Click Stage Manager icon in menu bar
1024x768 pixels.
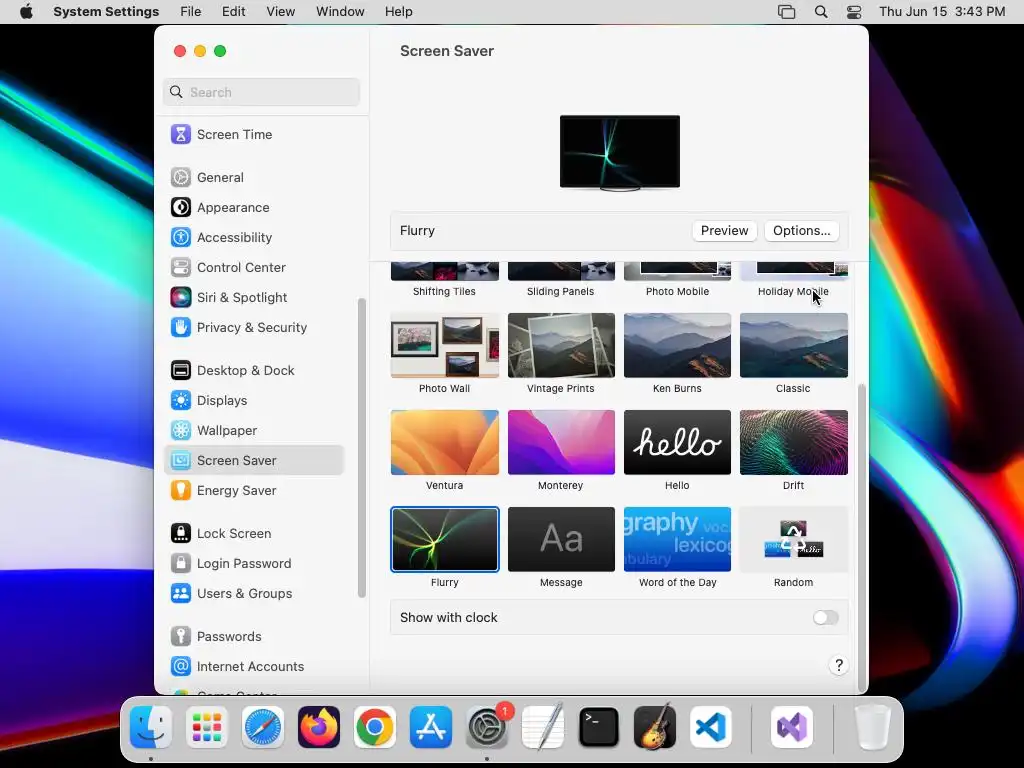coord(786,12)
